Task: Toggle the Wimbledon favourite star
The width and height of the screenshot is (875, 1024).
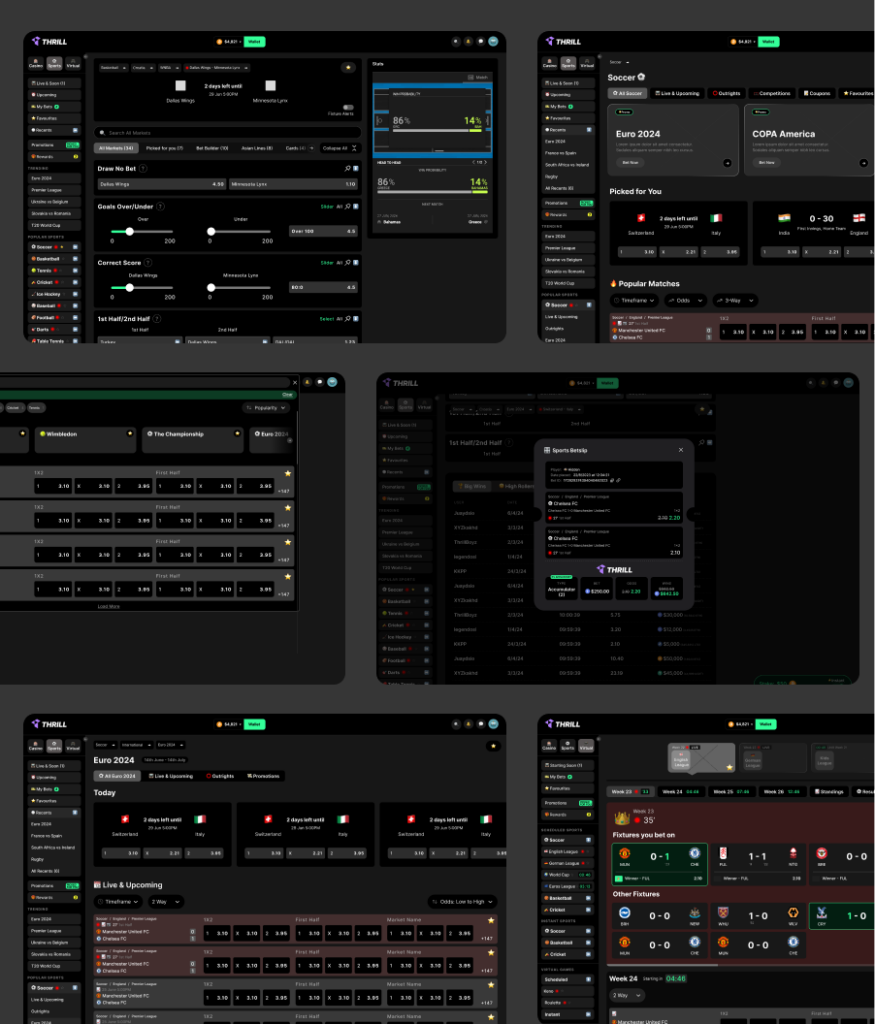Action: click(x=129, y=434)
